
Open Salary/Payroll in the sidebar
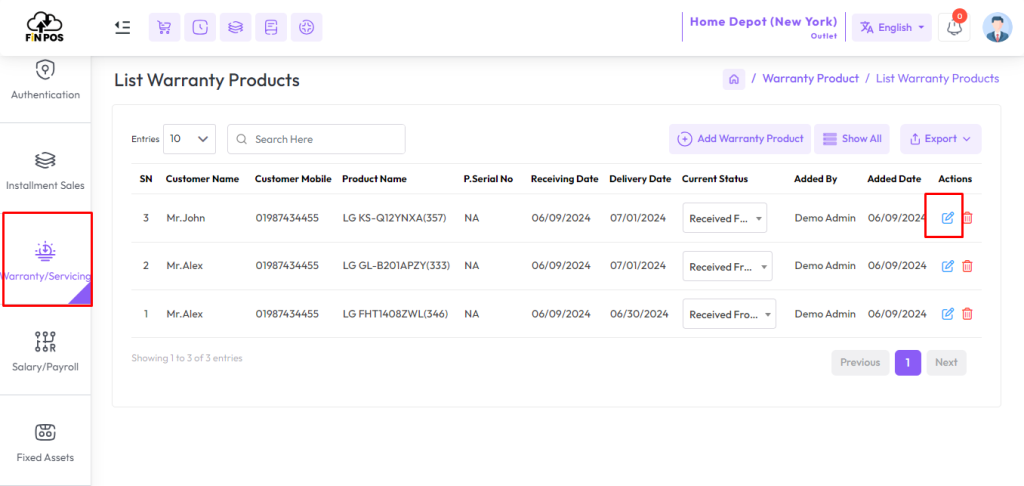point(45,351)
